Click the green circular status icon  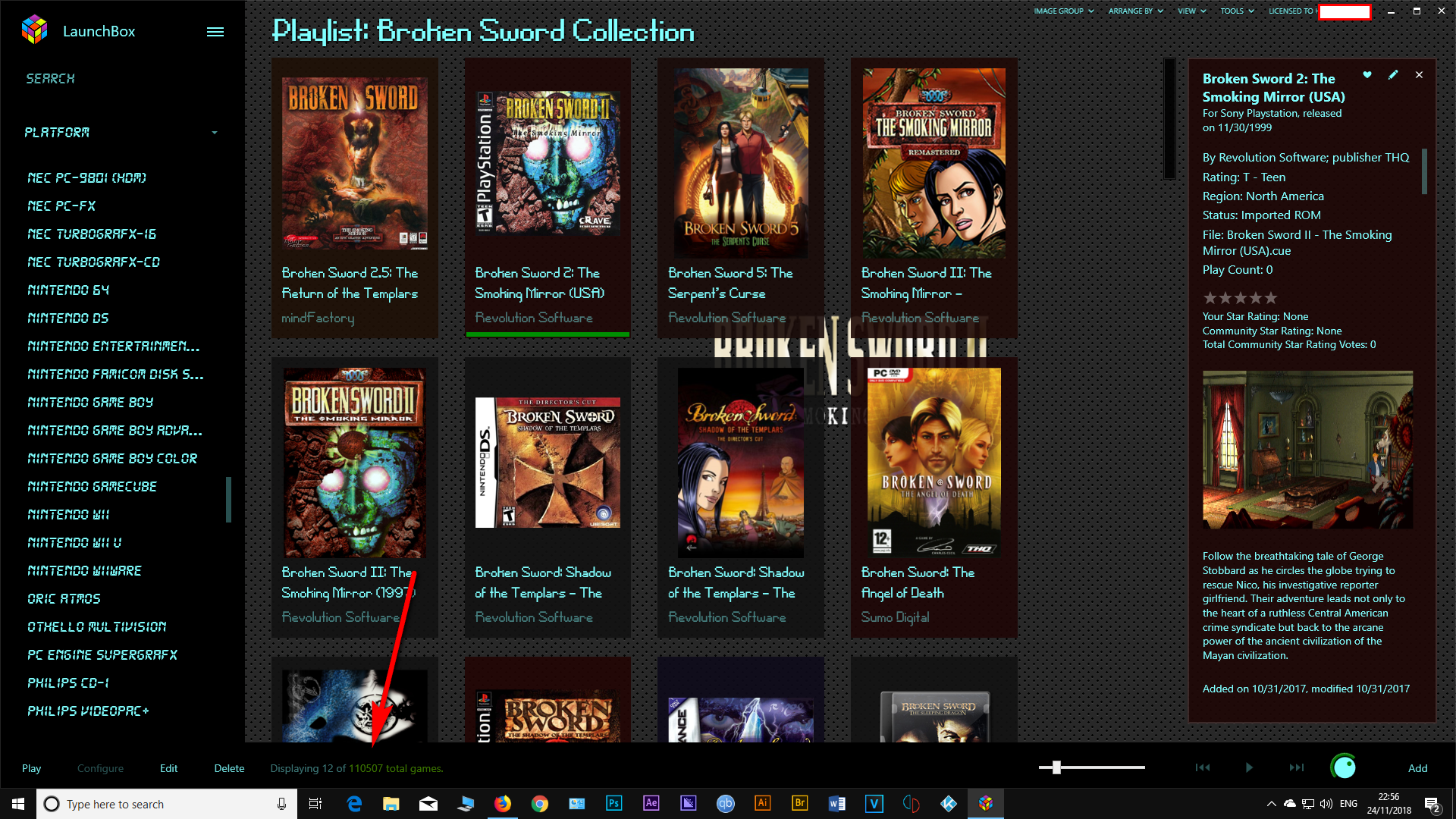click(x=1344, y=767)
